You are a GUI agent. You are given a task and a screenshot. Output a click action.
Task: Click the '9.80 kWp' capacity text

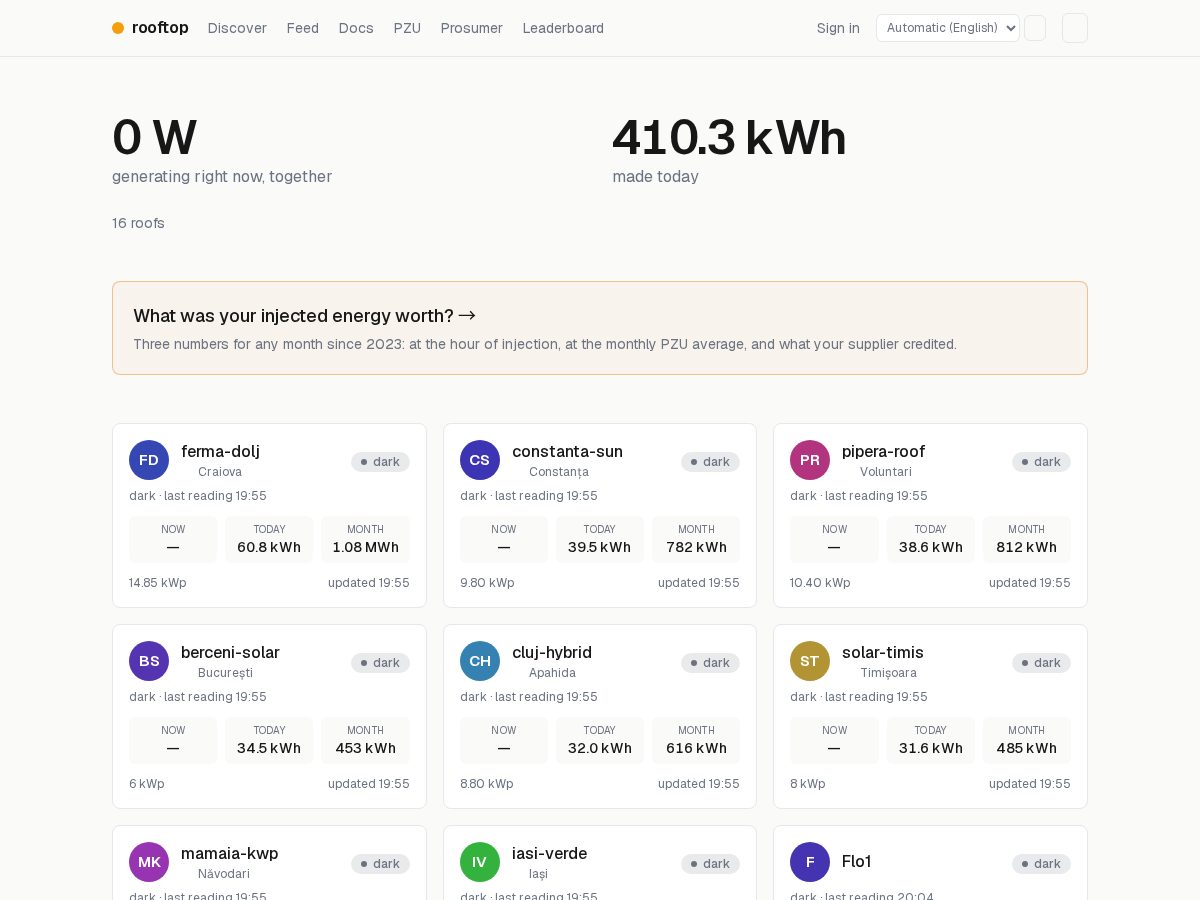(487, 583)
